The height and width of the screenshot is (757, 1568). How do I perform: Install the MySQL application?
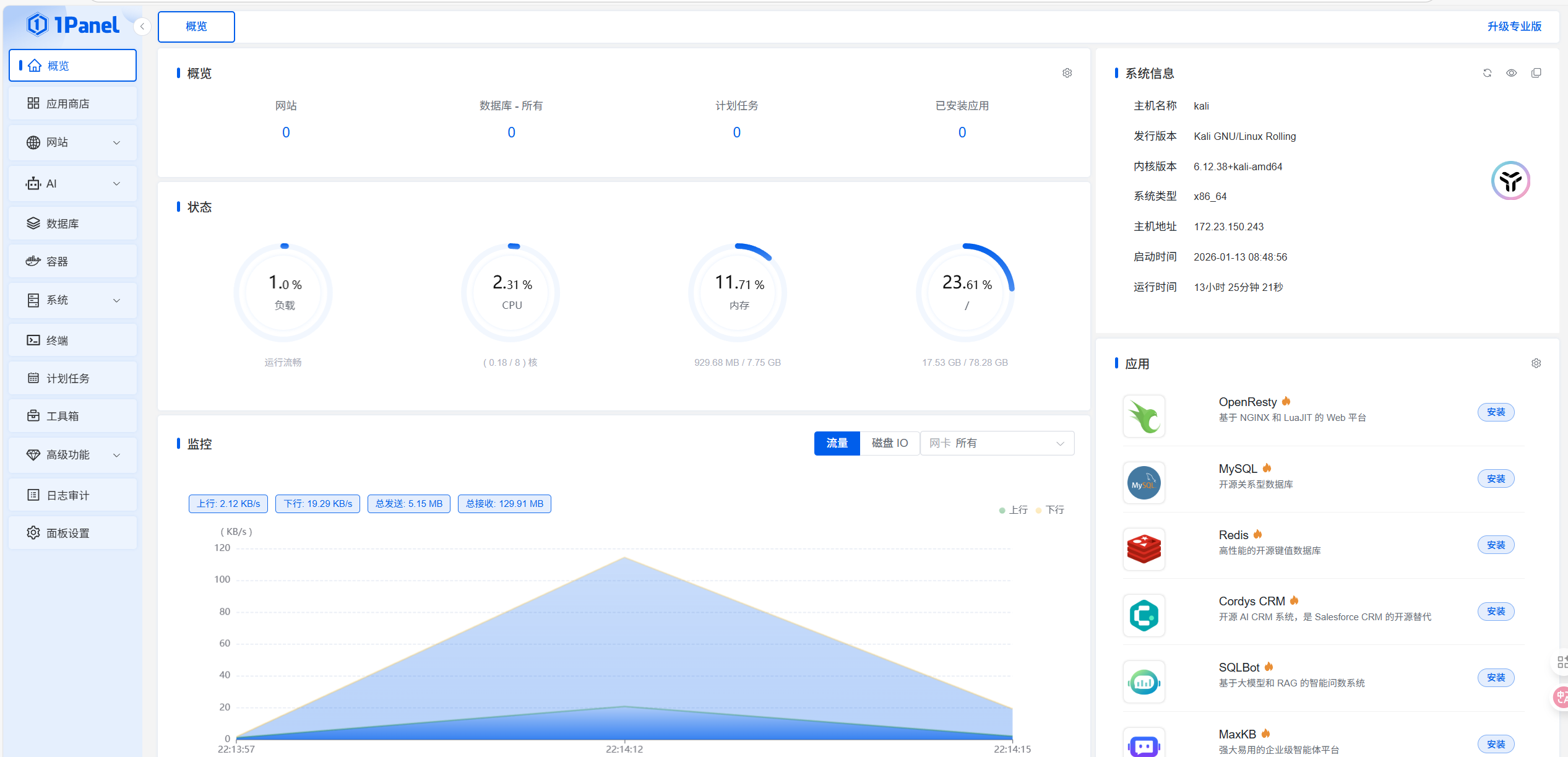click(1496, 478)
